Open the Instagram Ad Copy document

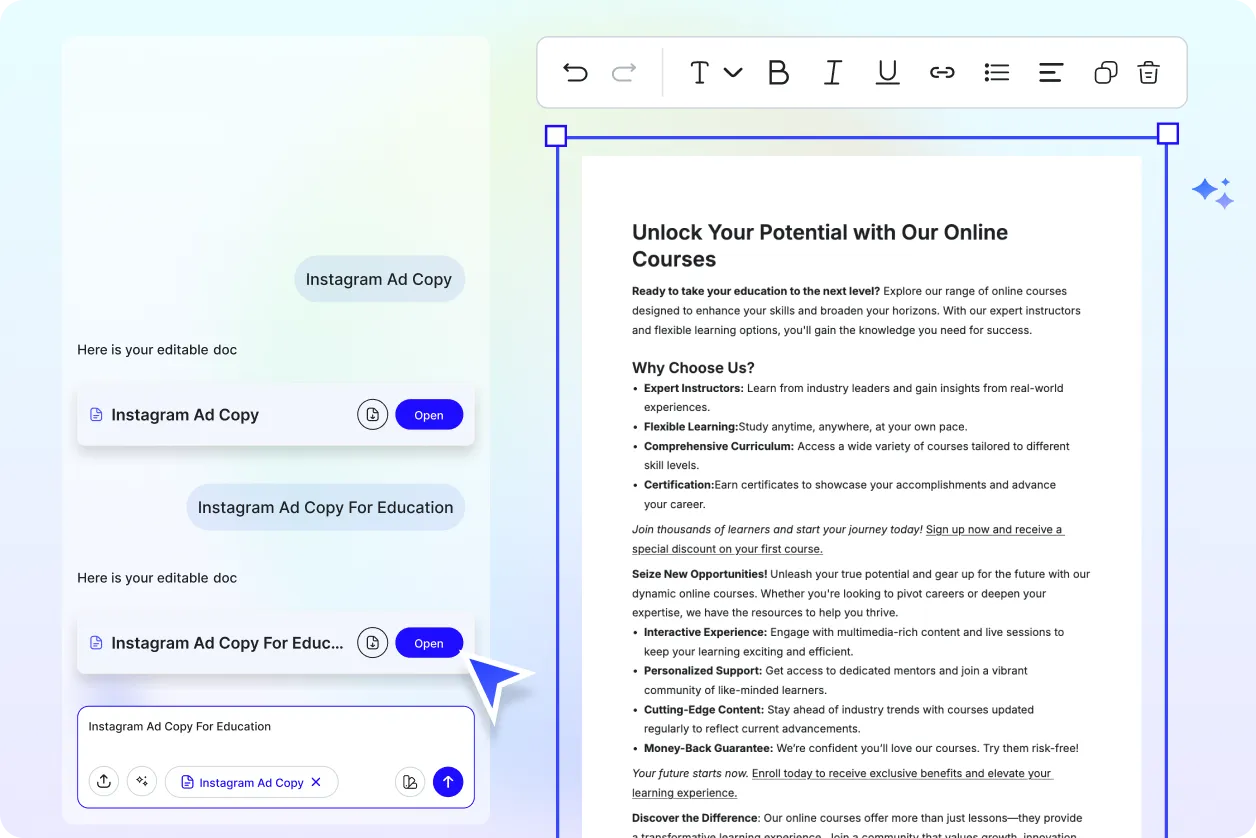coord(429,415)
